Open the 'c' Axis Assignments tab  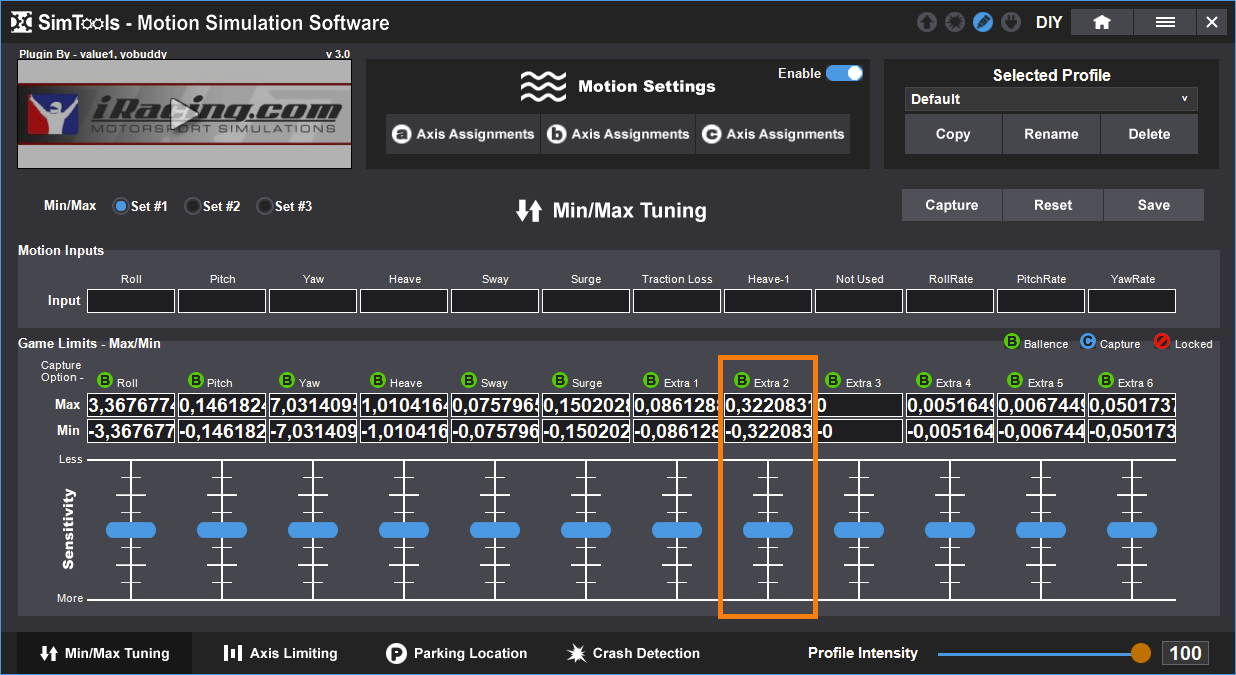pos(773,134)
